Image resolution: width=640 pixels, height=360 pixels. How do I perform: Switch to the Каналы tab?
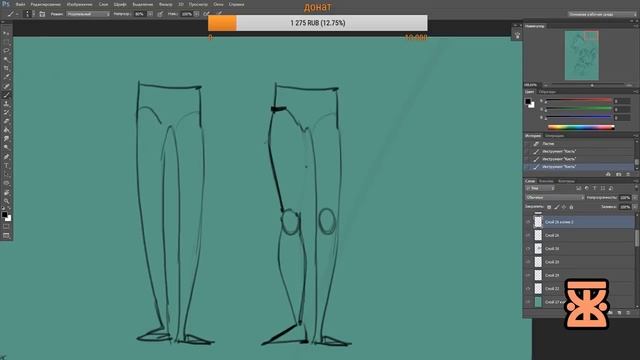coord(546,181)
